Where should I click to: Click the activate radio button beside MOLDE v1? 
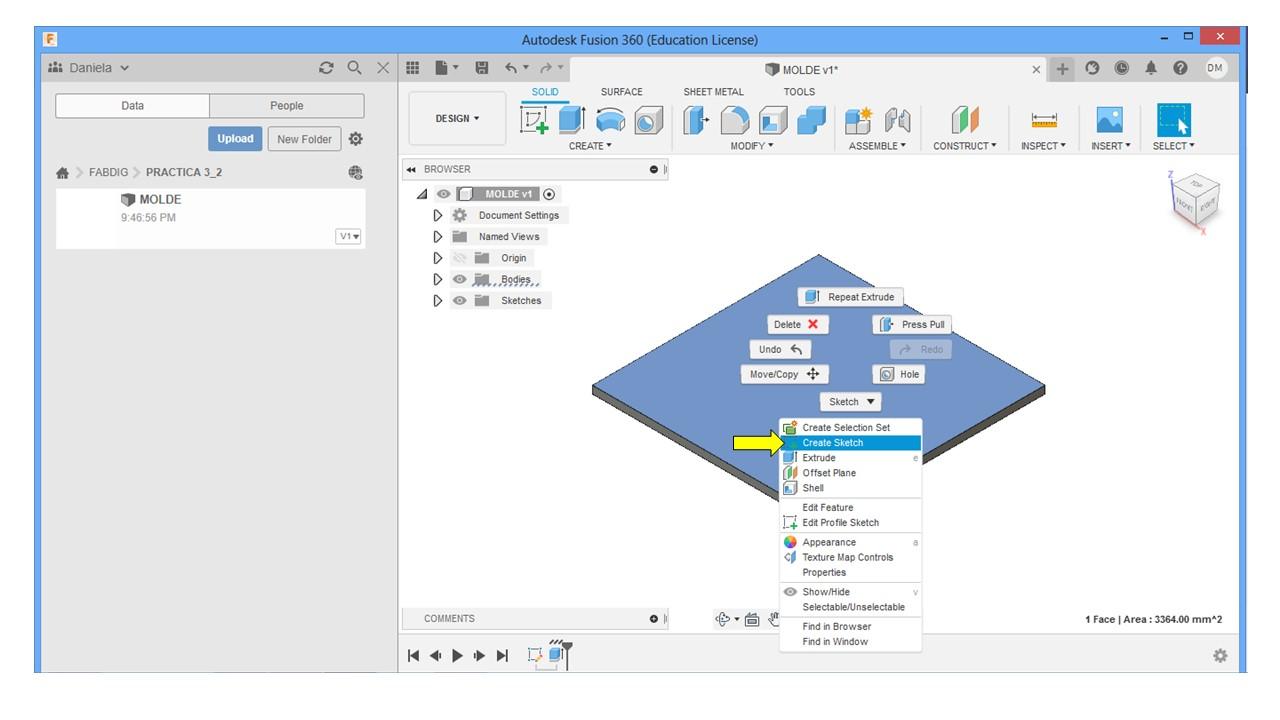(x=549, y=194)
